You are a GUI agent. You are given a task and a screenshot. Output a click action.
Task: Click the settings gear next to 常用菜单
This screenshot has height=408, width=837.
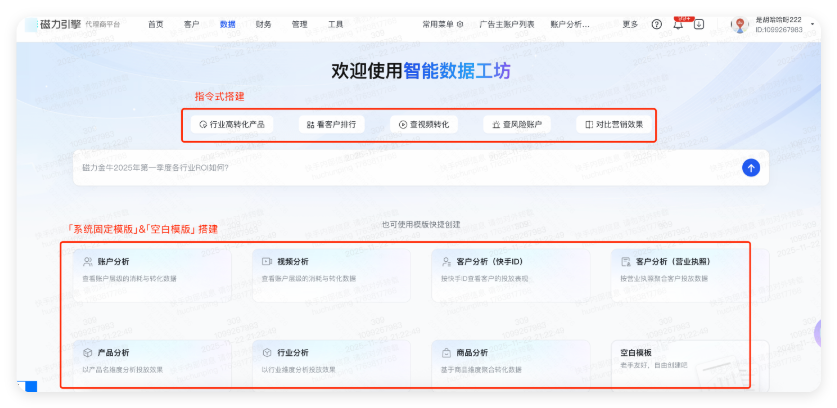[460, 24]
